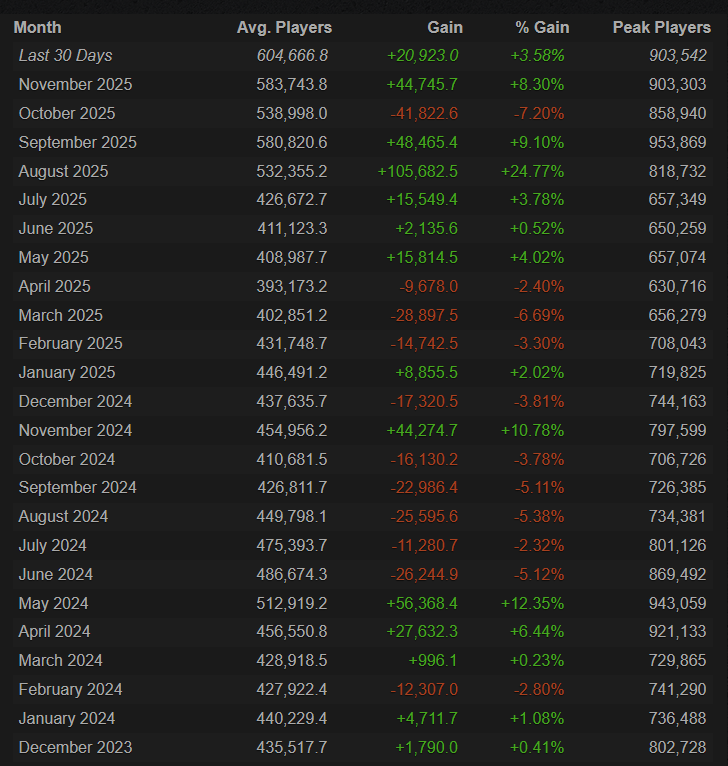Viewport: 728px width, 766px height.
Task: Click average players value 410,681.5
Action: coord(292,459)
